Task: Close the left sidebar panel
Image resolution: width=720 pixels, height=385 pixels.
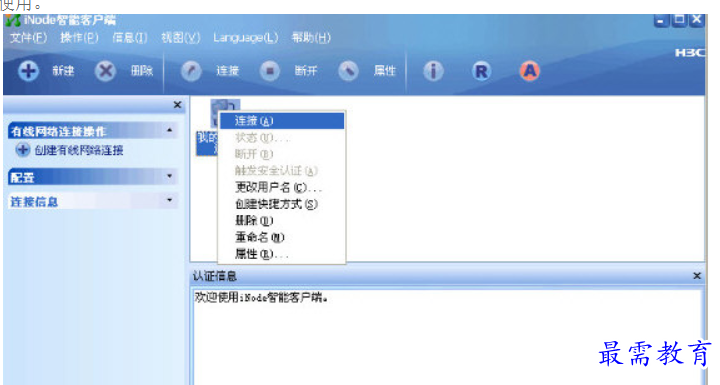Action: coord(177,105)
